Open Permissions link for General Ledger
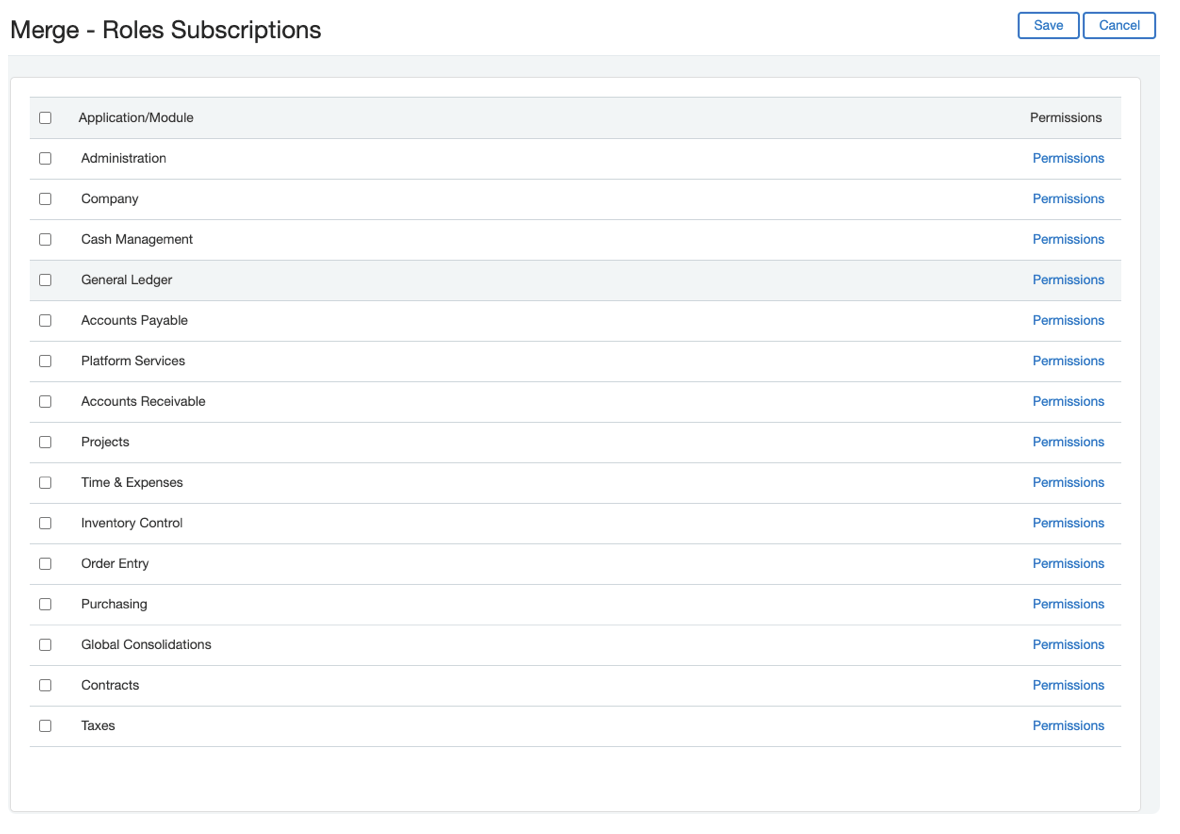Viewport: 1180px width, 834px height. (x=1068, y=280)
